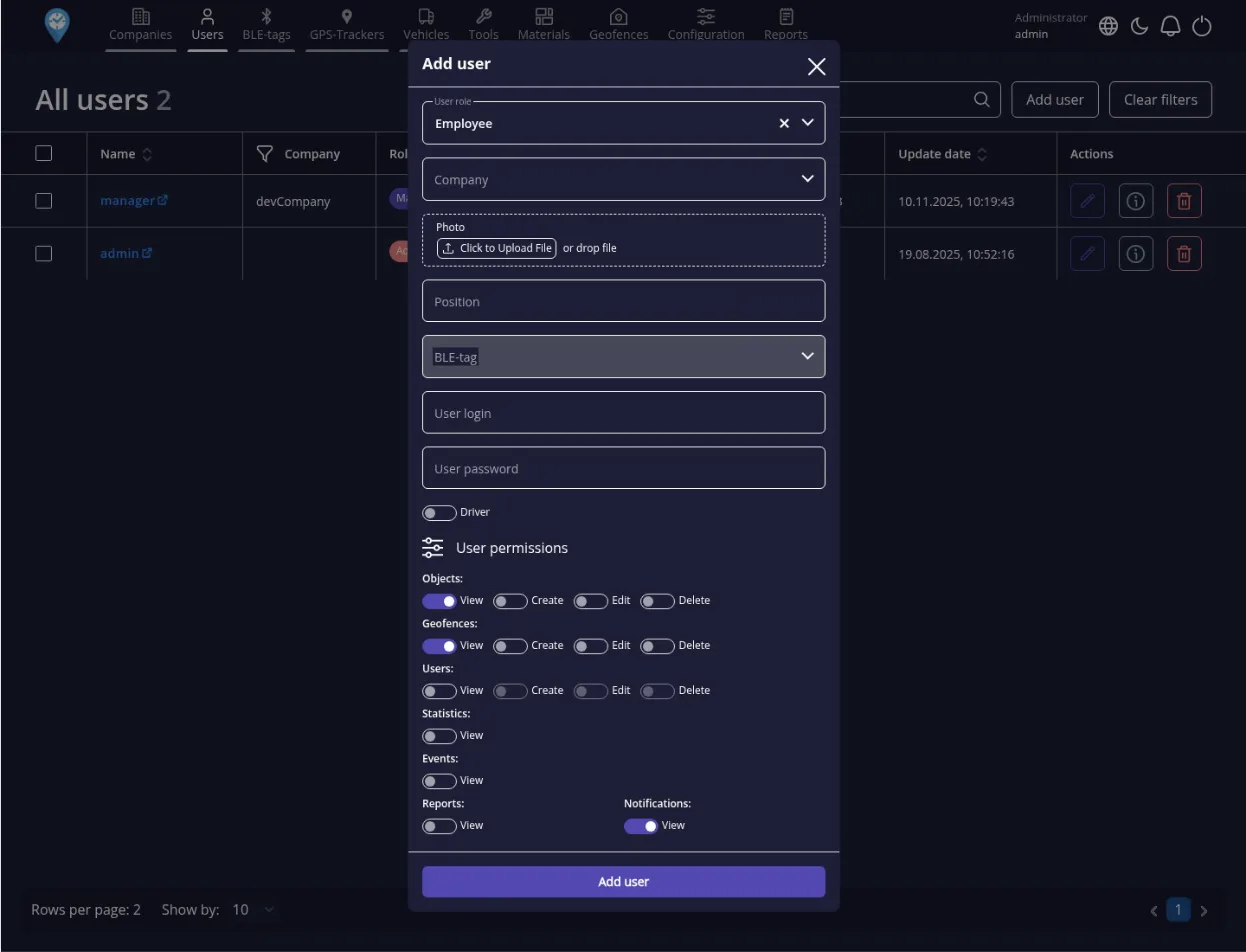Delete the manager row with trash icon
Image resolution: width=1246 pixels, height=952 pixels.
[x=1184, y=201]
